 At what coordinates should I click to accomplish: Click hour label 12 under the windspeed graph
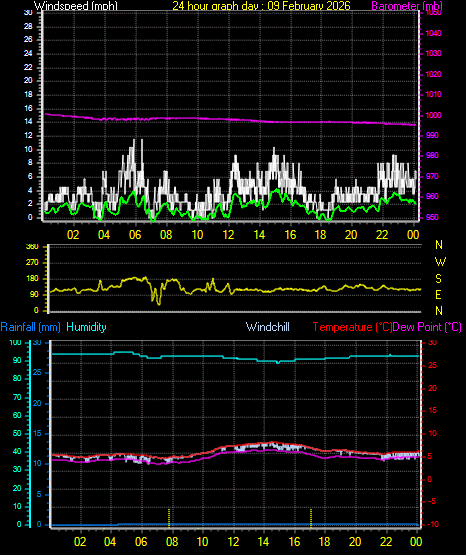click(228, 235)
